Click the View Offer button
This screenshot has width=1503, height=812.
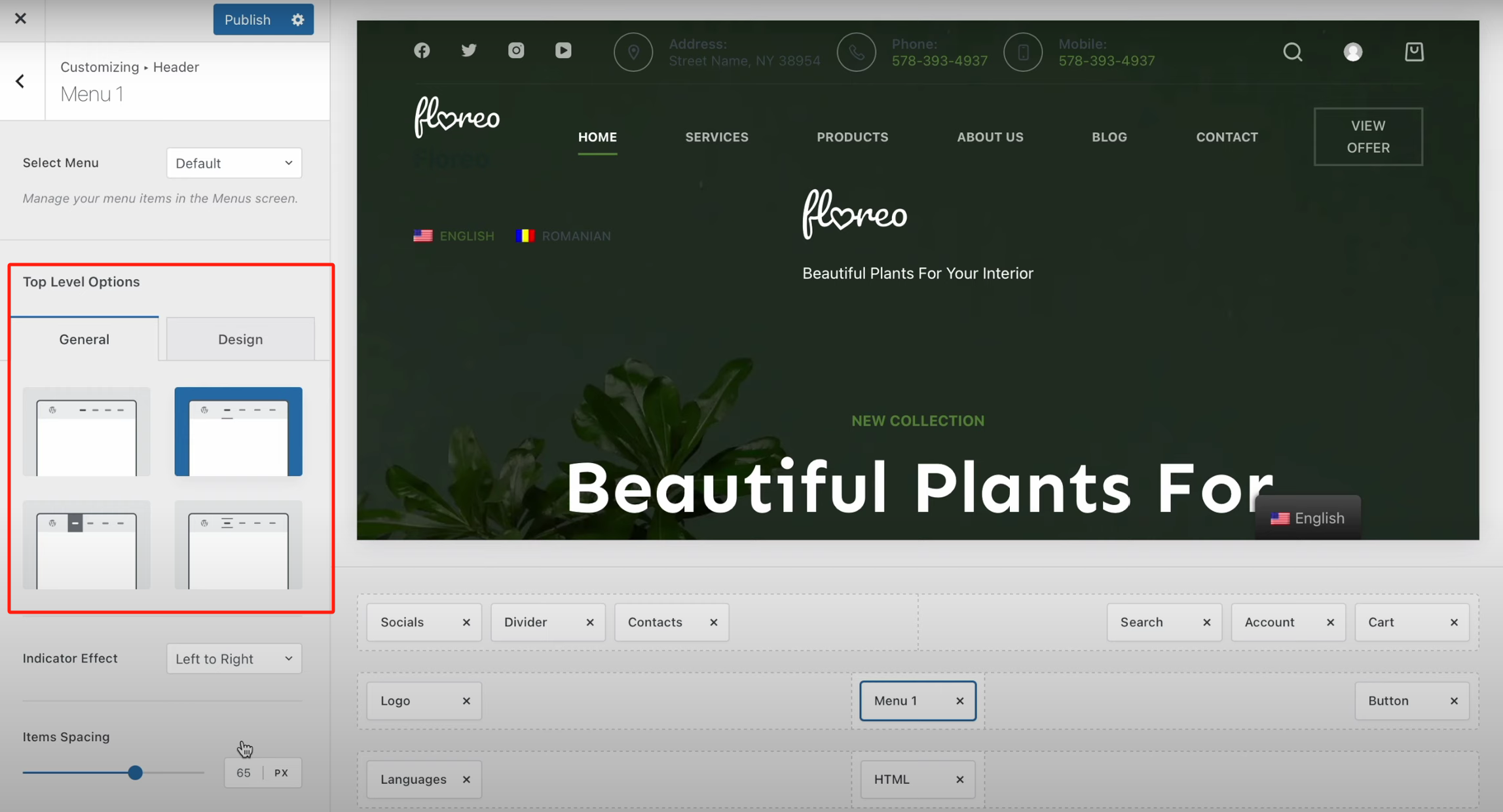(1367, 136)
